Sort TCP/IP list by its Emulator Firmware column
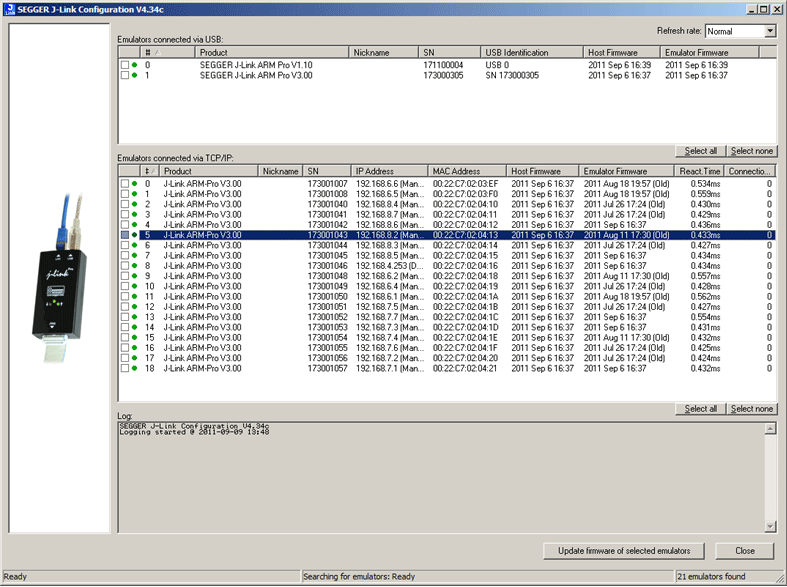The width and height of the screenshot is (787, 587). 626,171
